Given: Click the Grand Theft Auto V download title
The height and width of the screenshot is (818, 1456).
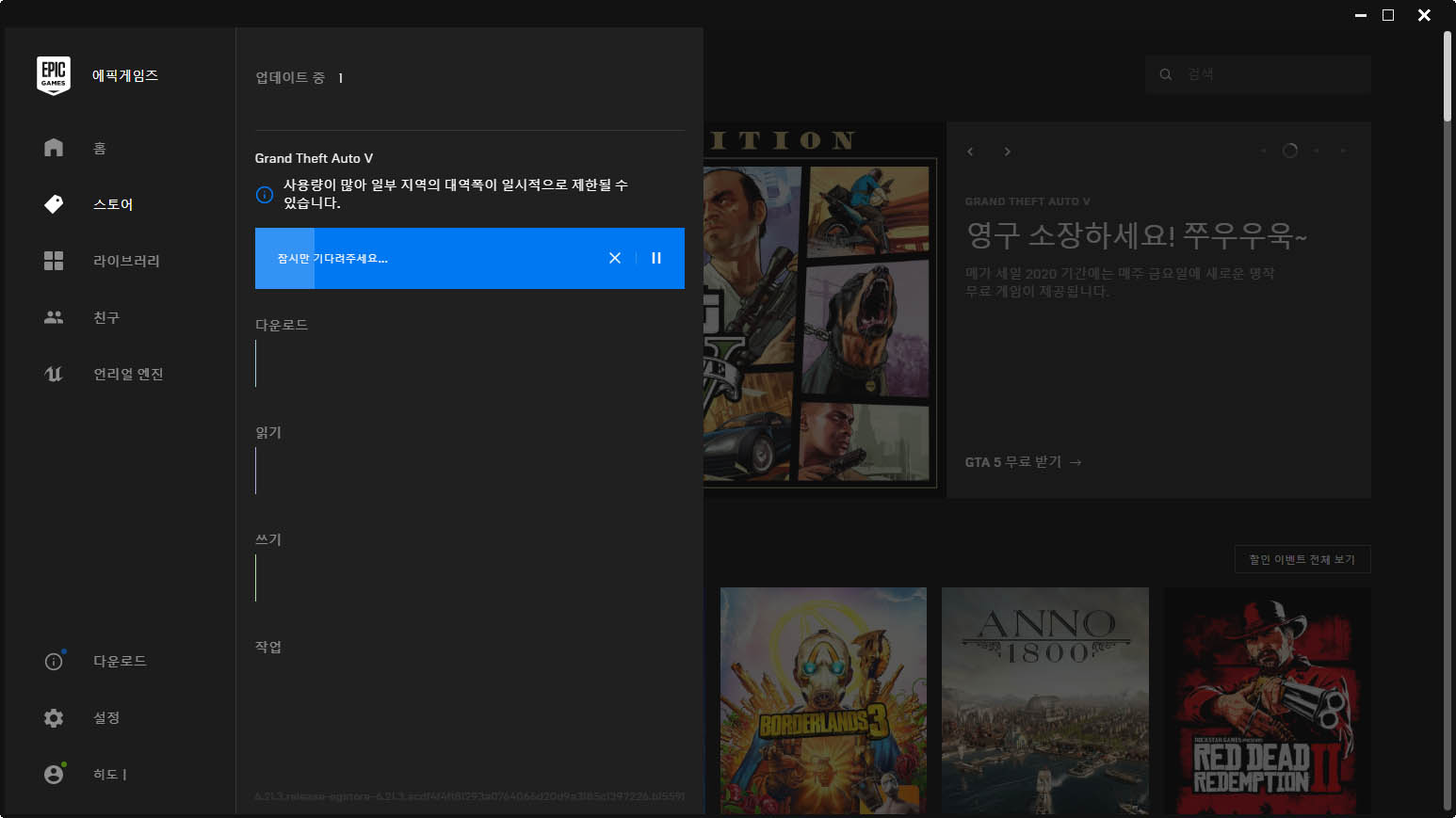Looking at the screenshot, I should (x=314, y=158).
